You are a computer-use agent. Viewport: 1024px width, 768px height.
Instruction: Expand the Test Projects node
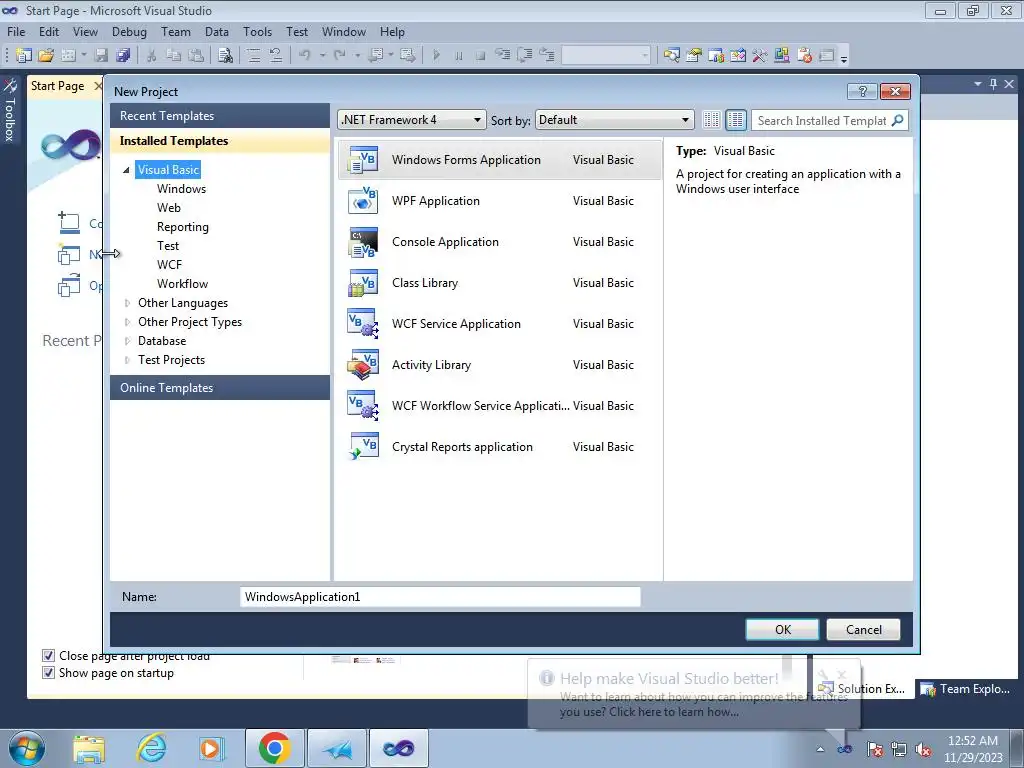click(x=127, y=360)
